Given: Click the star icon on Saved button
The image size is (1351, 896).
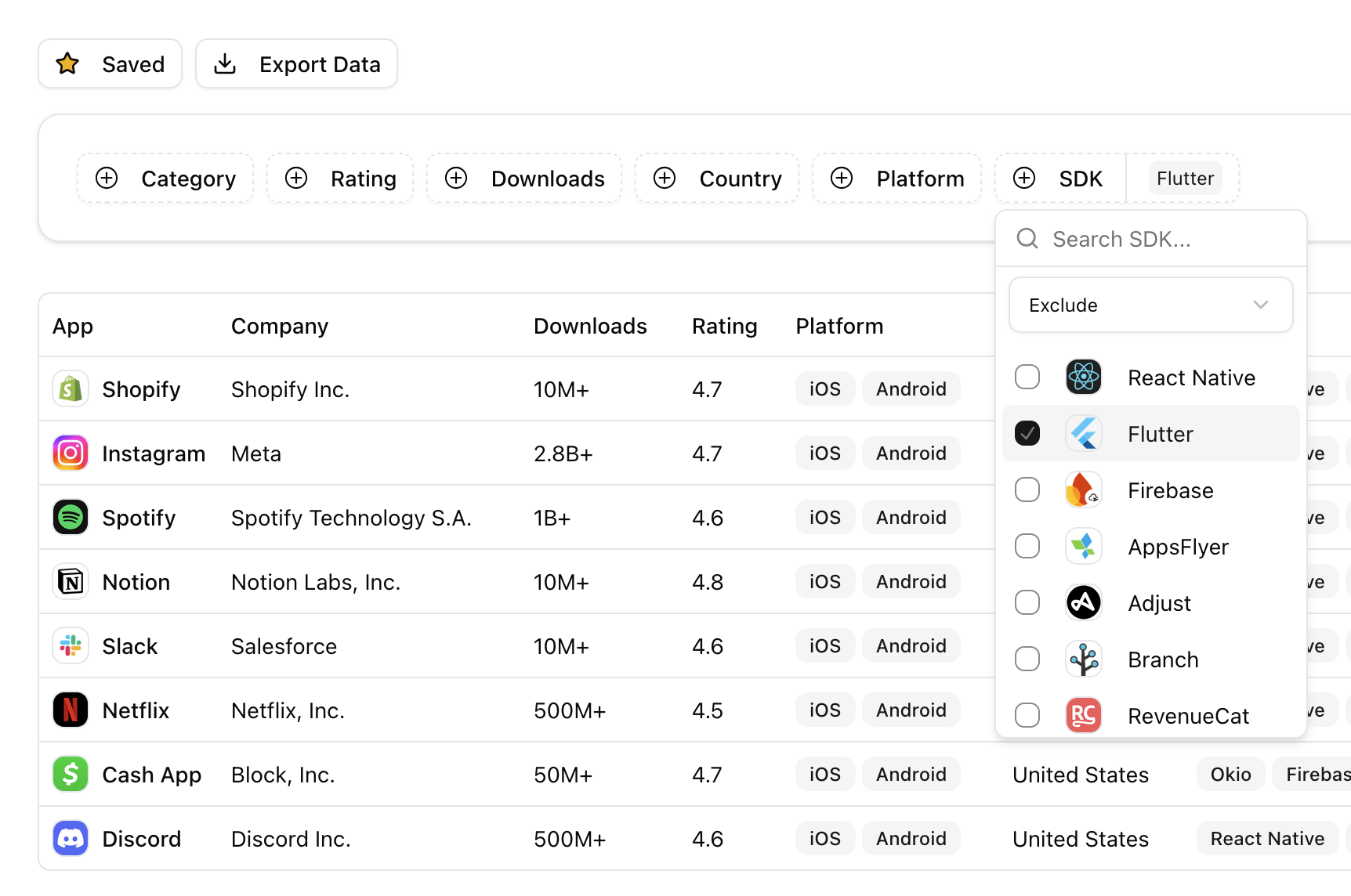Looking at the screenshot, I should click(67, 63).
